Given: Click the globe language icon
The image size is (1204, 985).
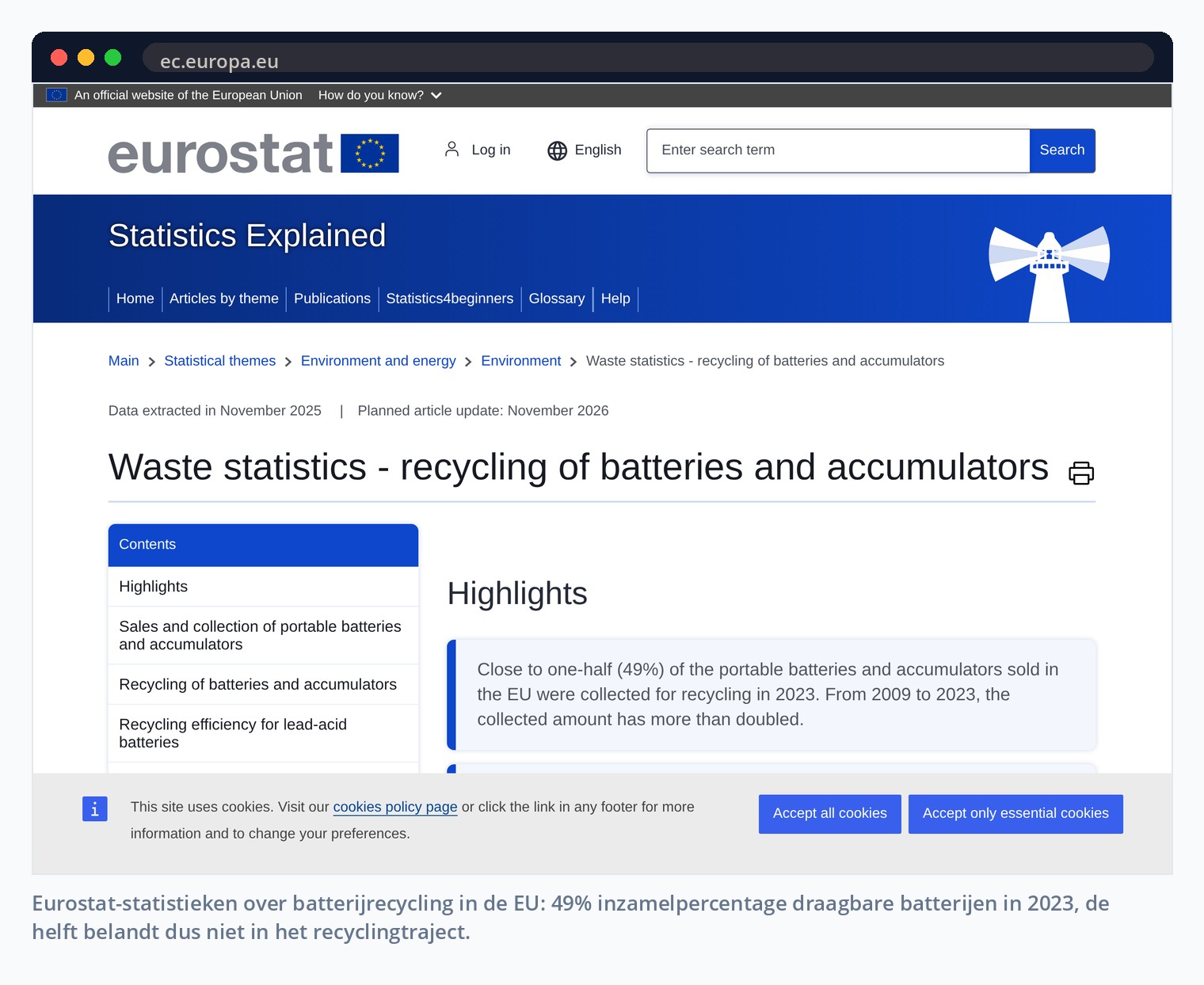Looking at the screenshot, I should (558, 150).
